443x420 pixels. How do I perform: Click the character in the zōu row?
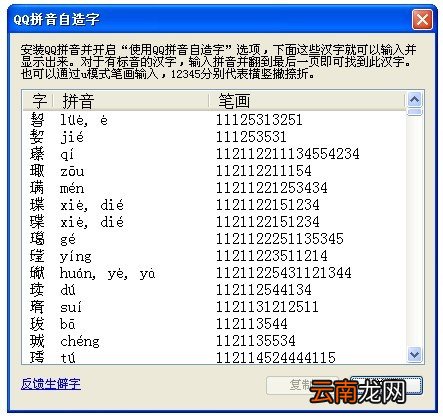tap(37, 171)
